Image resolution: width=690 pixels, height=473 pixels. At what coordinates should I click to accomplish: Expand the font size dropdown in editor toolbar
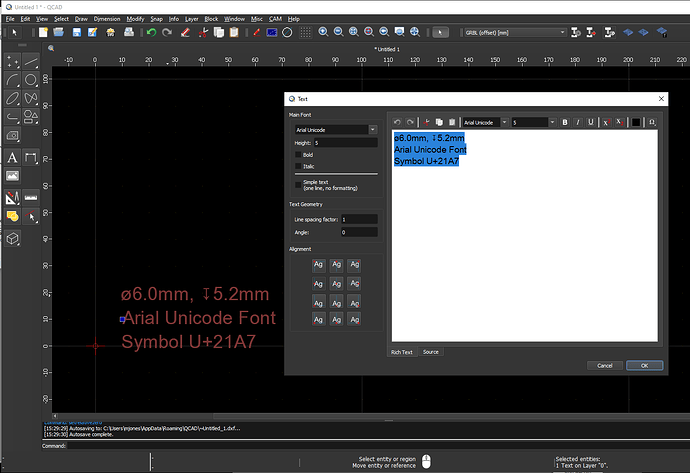552,122
